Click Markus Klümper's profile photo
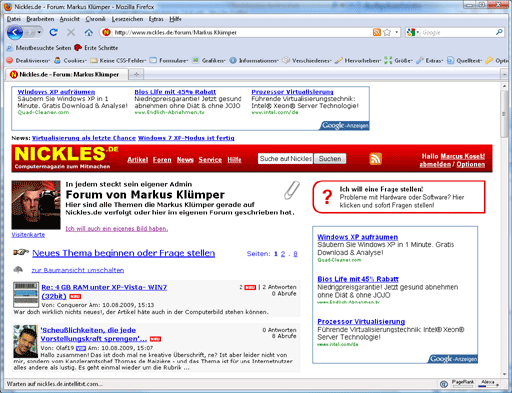Viewport: 512px width, 393px height. [x=36, y=205]
